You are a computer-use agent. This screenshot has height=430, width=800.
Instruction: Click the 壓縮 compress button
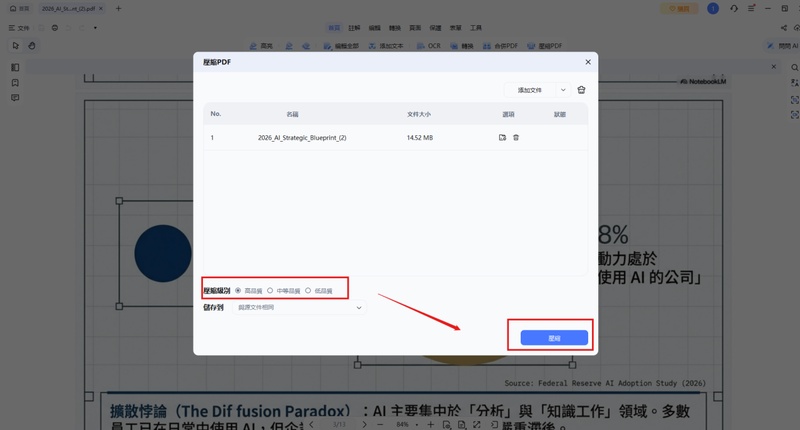[x=554, y=338]
